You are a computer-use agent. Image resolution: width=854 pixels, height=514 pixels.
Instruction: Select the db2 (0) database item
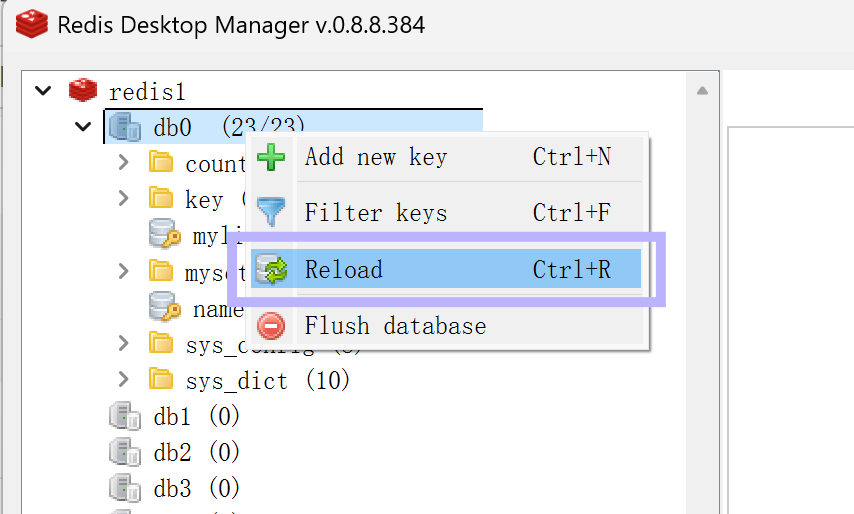[174, 452]
